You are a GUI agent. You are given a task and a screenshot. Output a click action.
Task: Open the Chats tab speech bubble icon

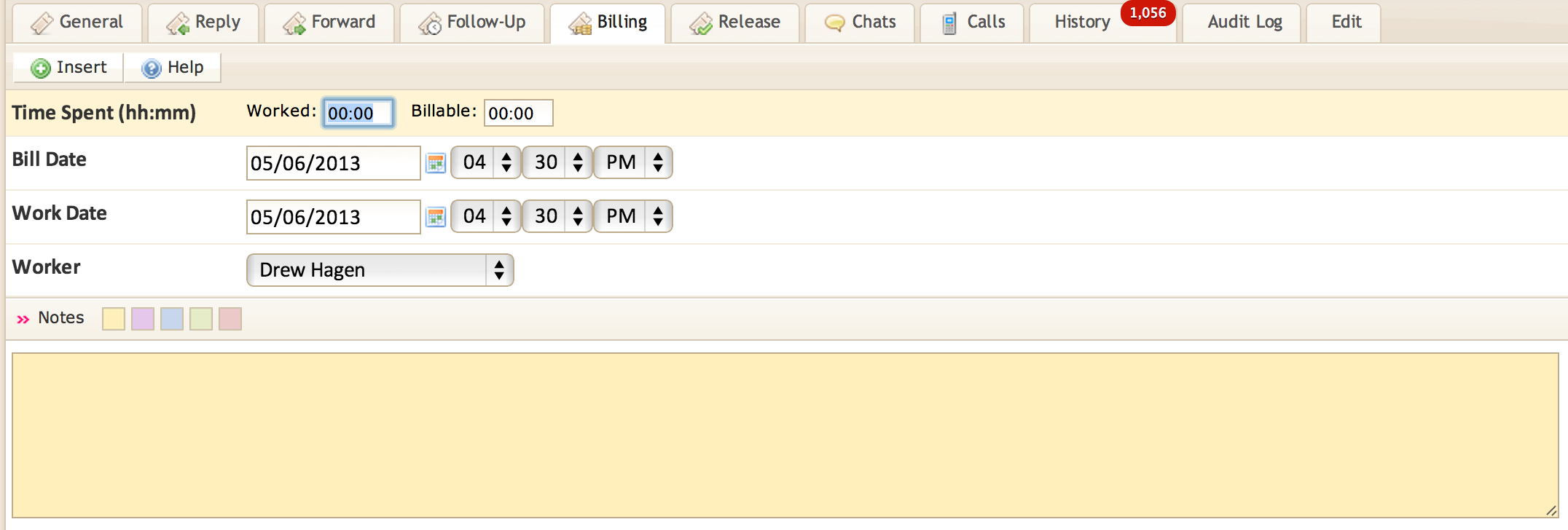(x=834, y=23)
